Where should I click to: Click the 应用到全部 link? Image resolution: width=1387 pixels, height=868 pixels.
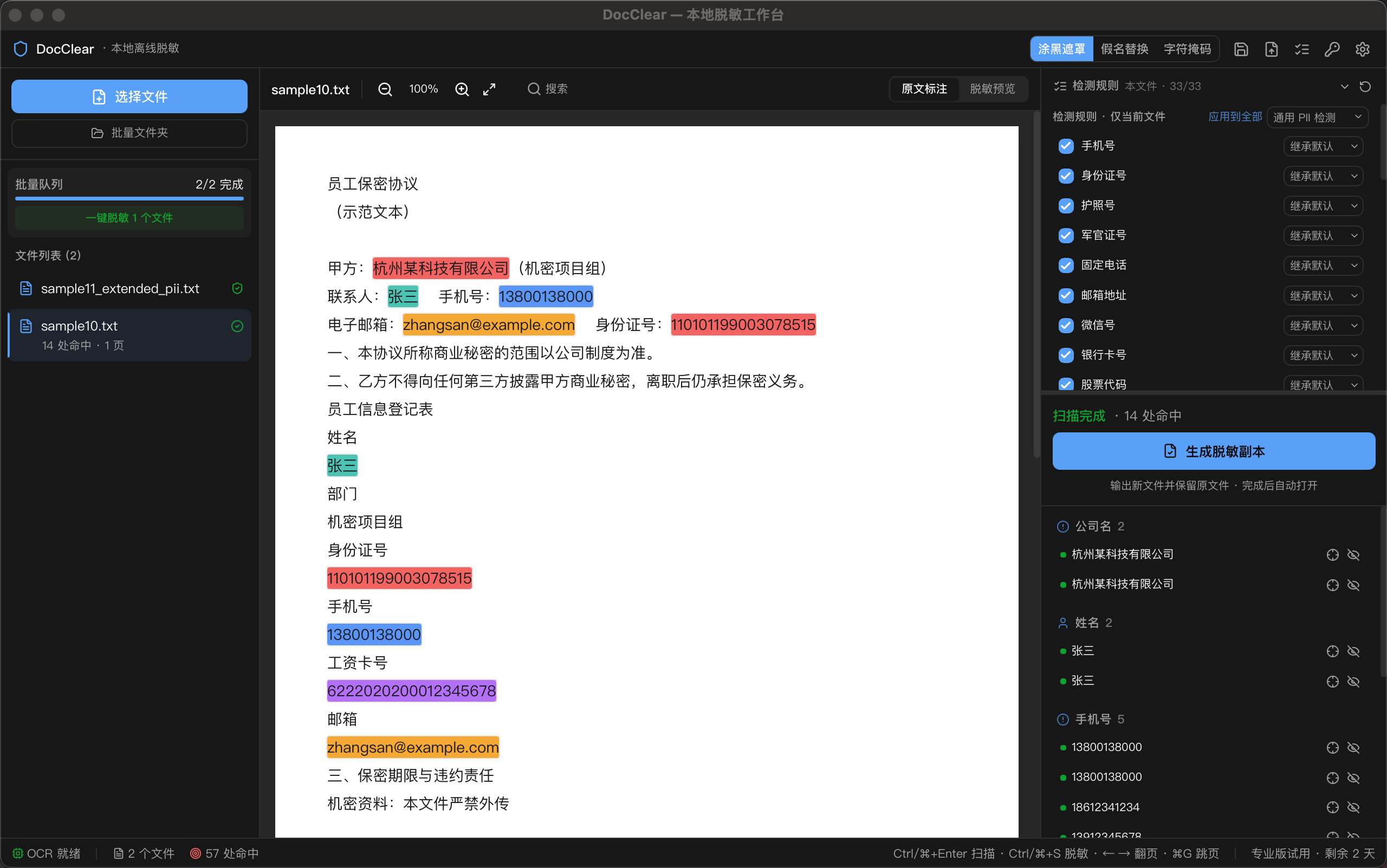point(1235,116)
